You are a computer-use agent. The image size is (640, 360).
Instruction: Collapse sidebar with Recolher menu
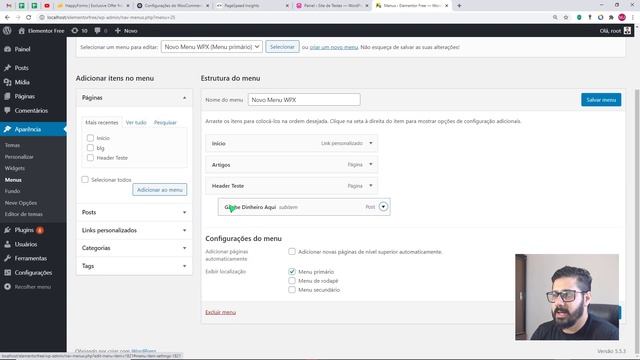tap(33, 287)
